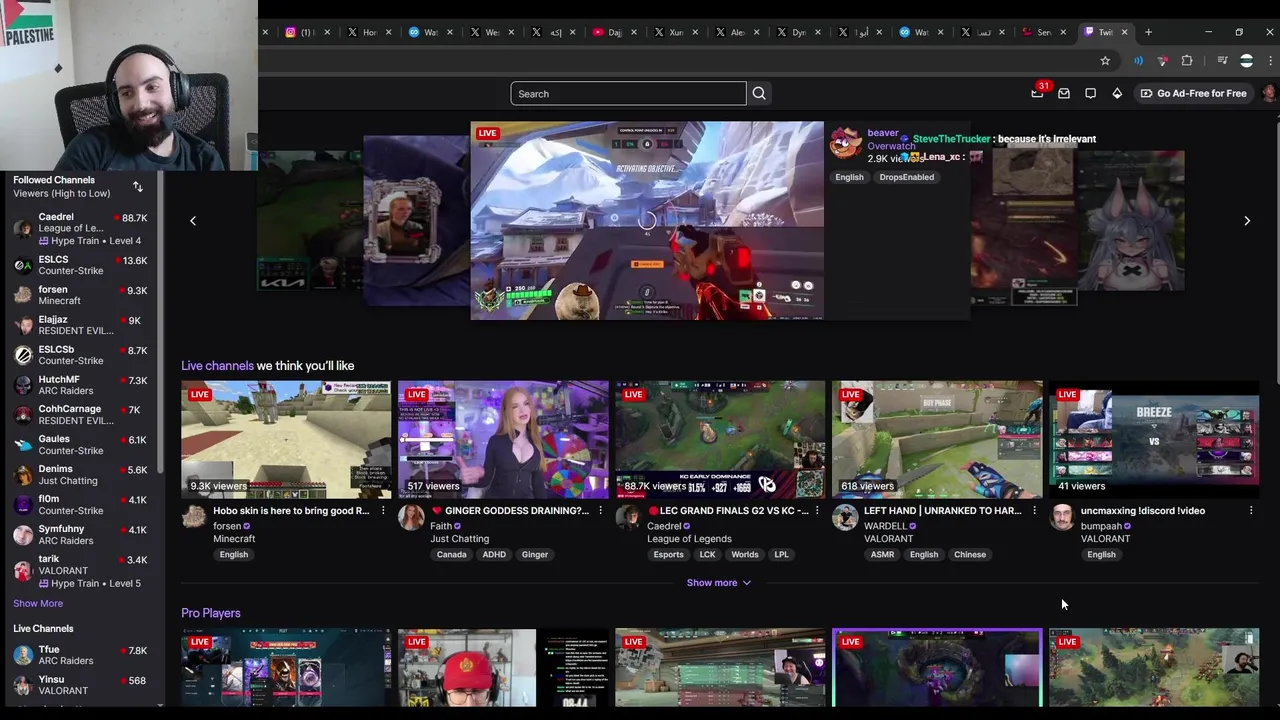
Task: Go to next featured stream in carousel
Action: pos(1247,220)
